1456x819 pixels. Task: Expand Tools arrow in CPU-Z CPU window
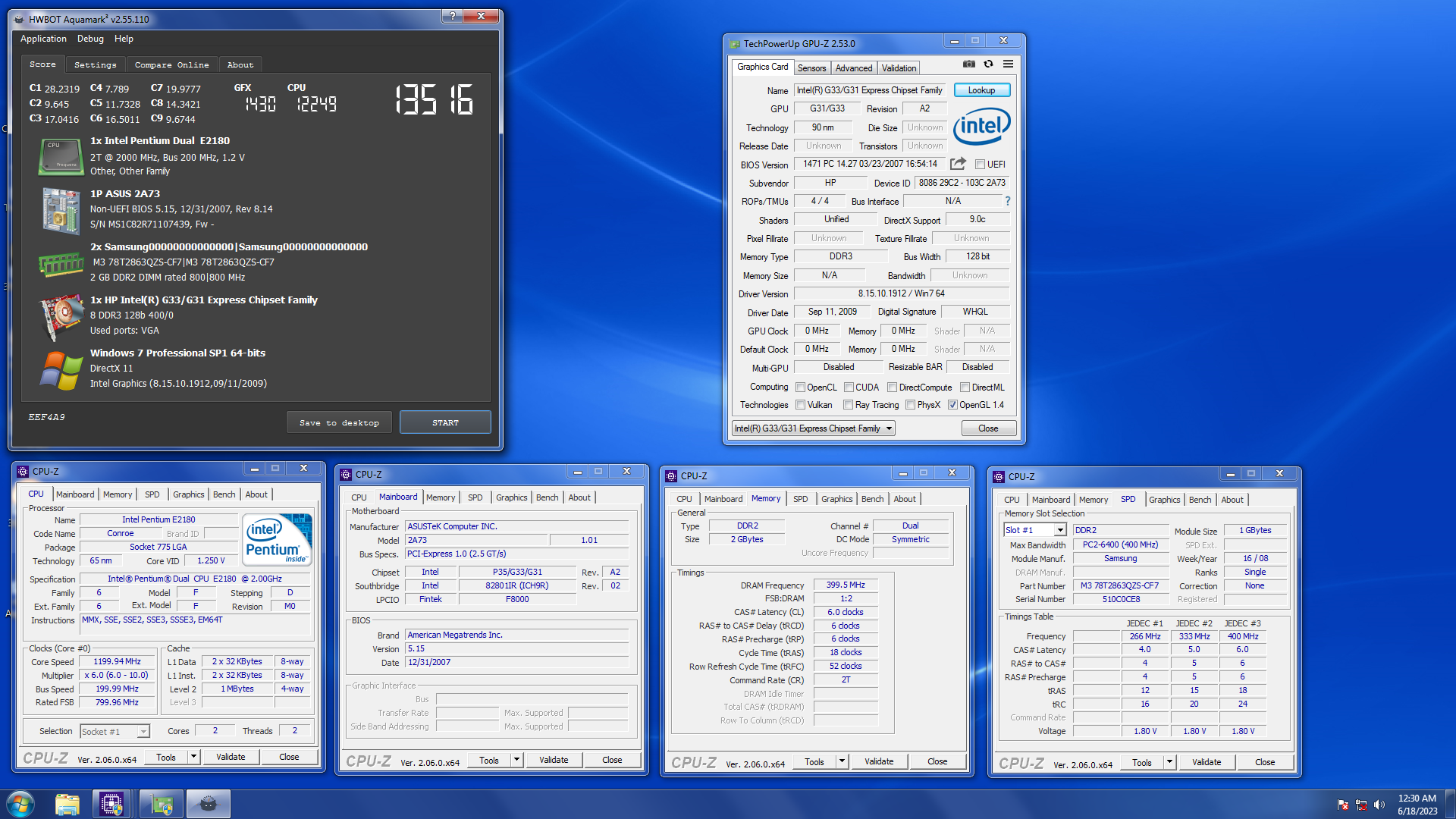tap(193, 757)
